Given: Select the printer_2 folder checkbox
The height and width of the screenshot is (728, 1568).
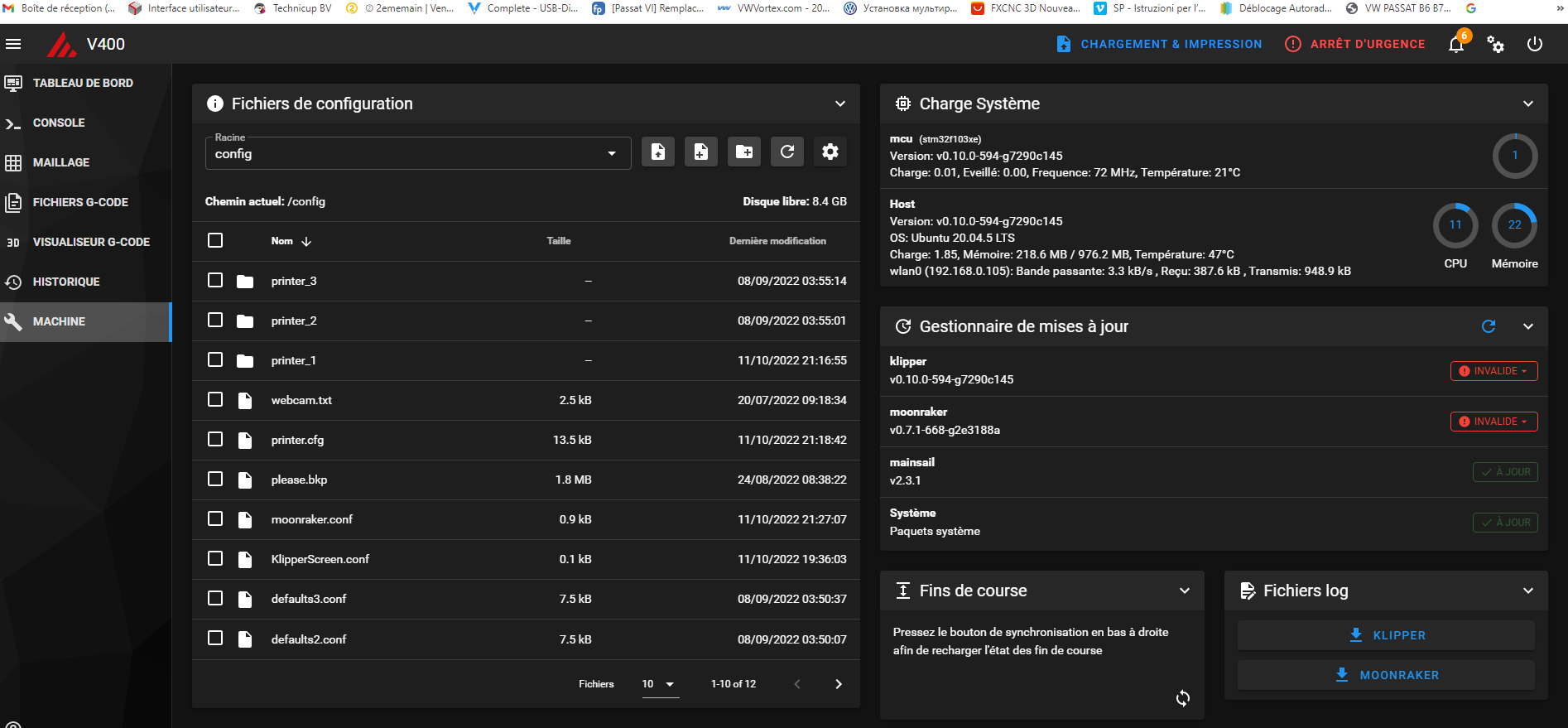Looking at the screenshot, I should [x=215, y=320].
